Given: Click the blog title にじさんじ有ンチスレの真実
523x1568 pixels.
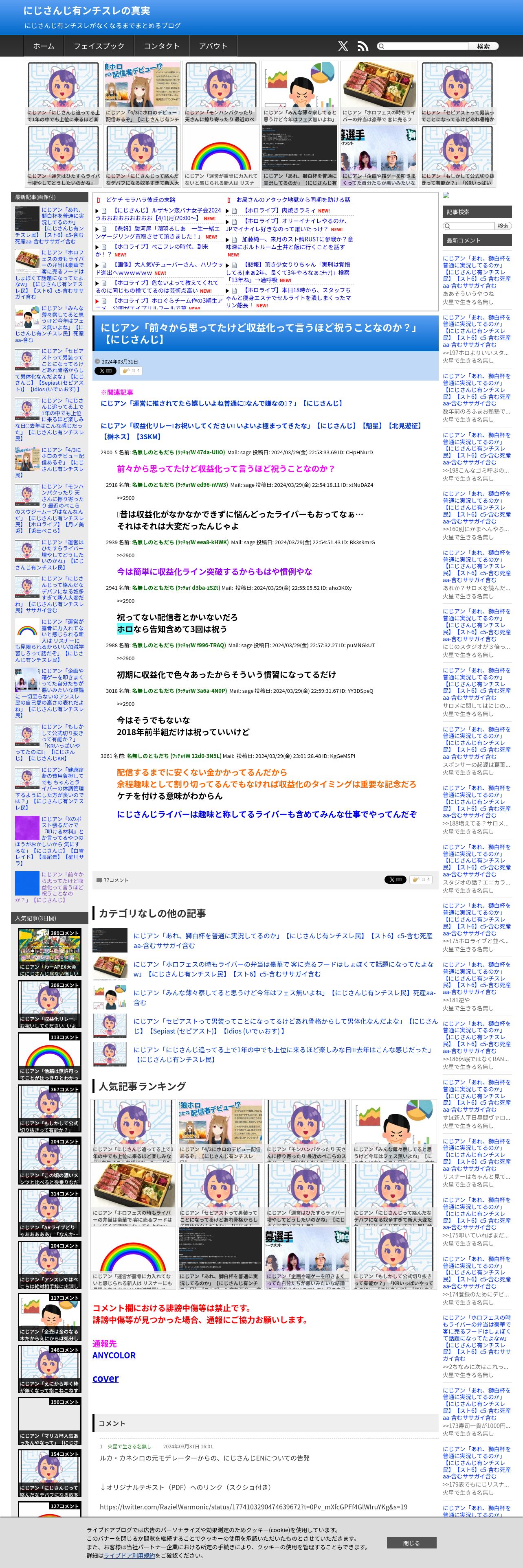Looking at the screenshot, I should pyautogui.click(x=86, y=10).
